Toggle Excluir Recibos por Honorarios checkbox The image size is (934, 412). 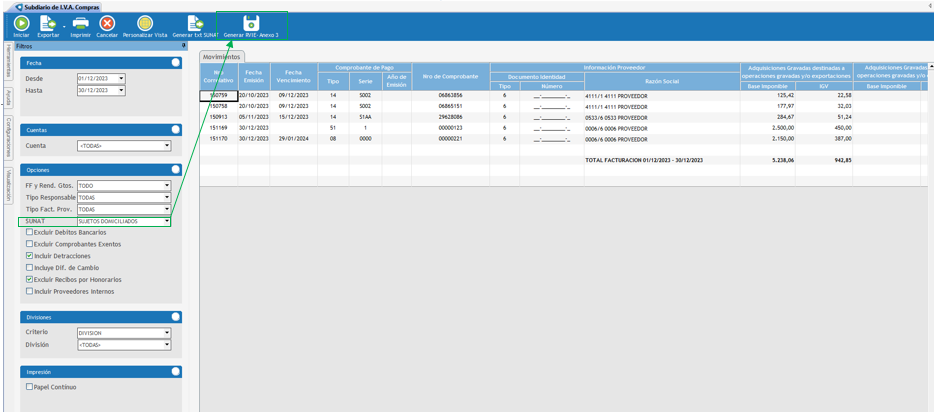(x=29, y=280)
